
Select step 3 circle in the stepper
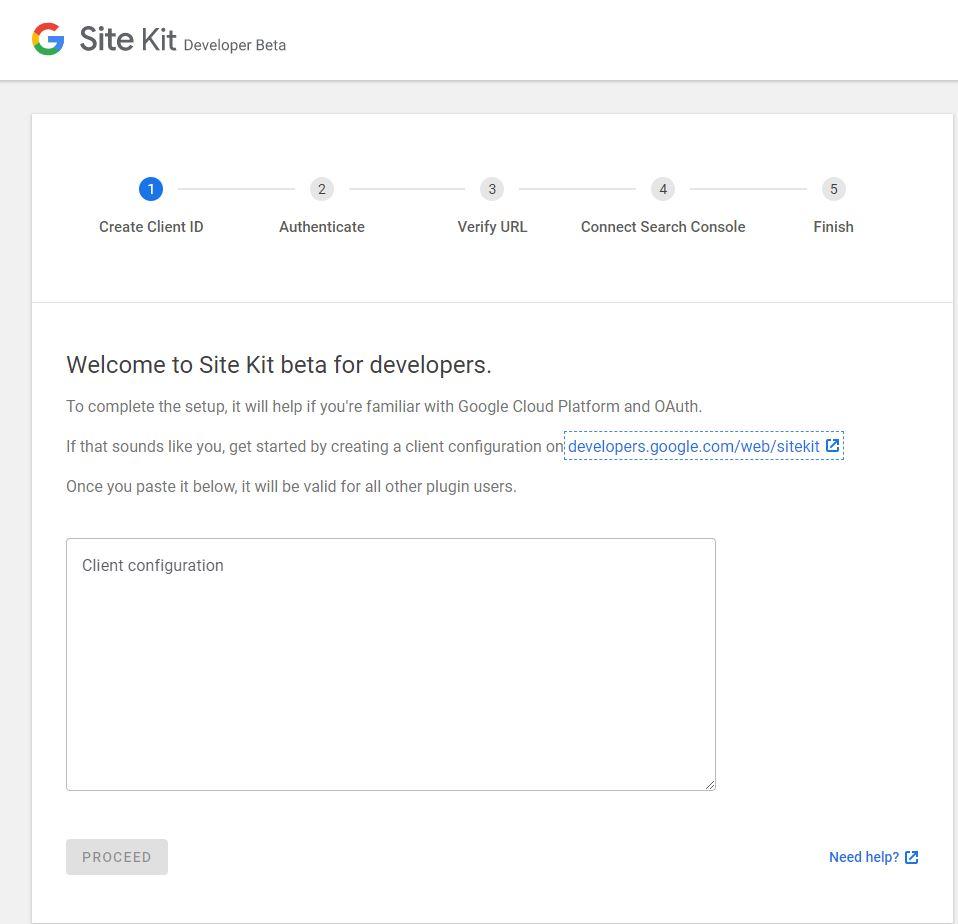click(x=492, y=189)
